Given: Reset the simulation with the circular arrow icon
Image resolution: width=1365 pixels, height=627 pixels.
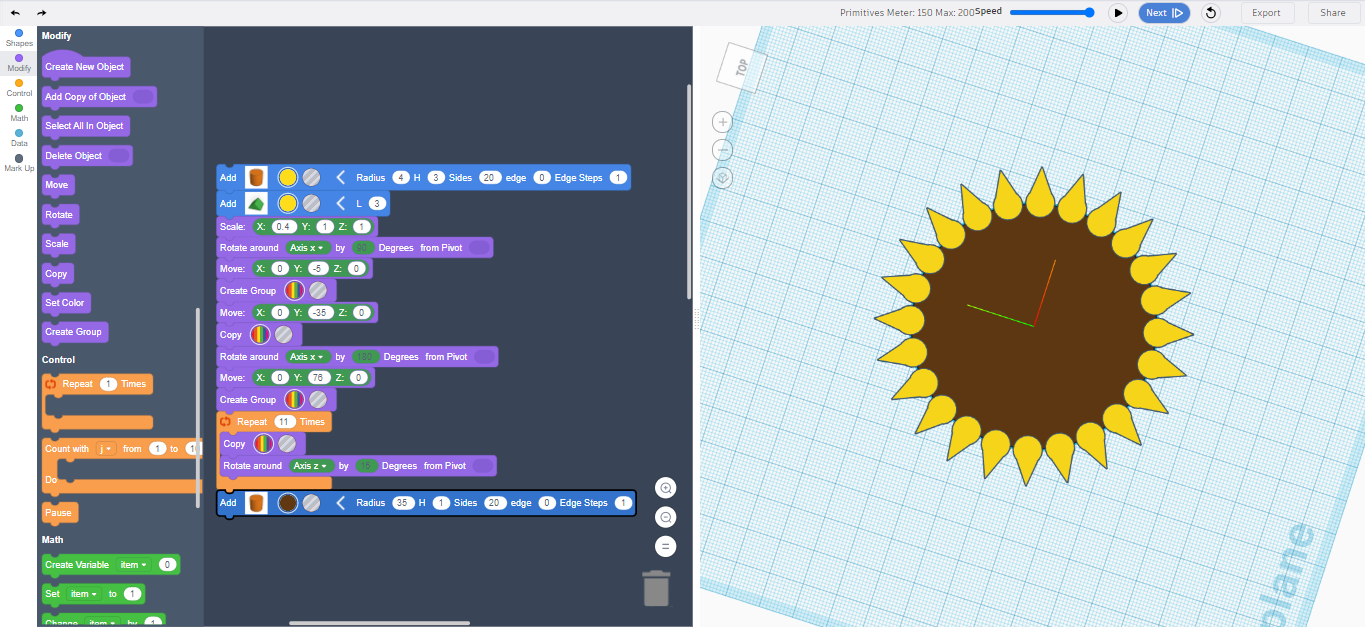Looking at the screenshot, I should 1211,13.
